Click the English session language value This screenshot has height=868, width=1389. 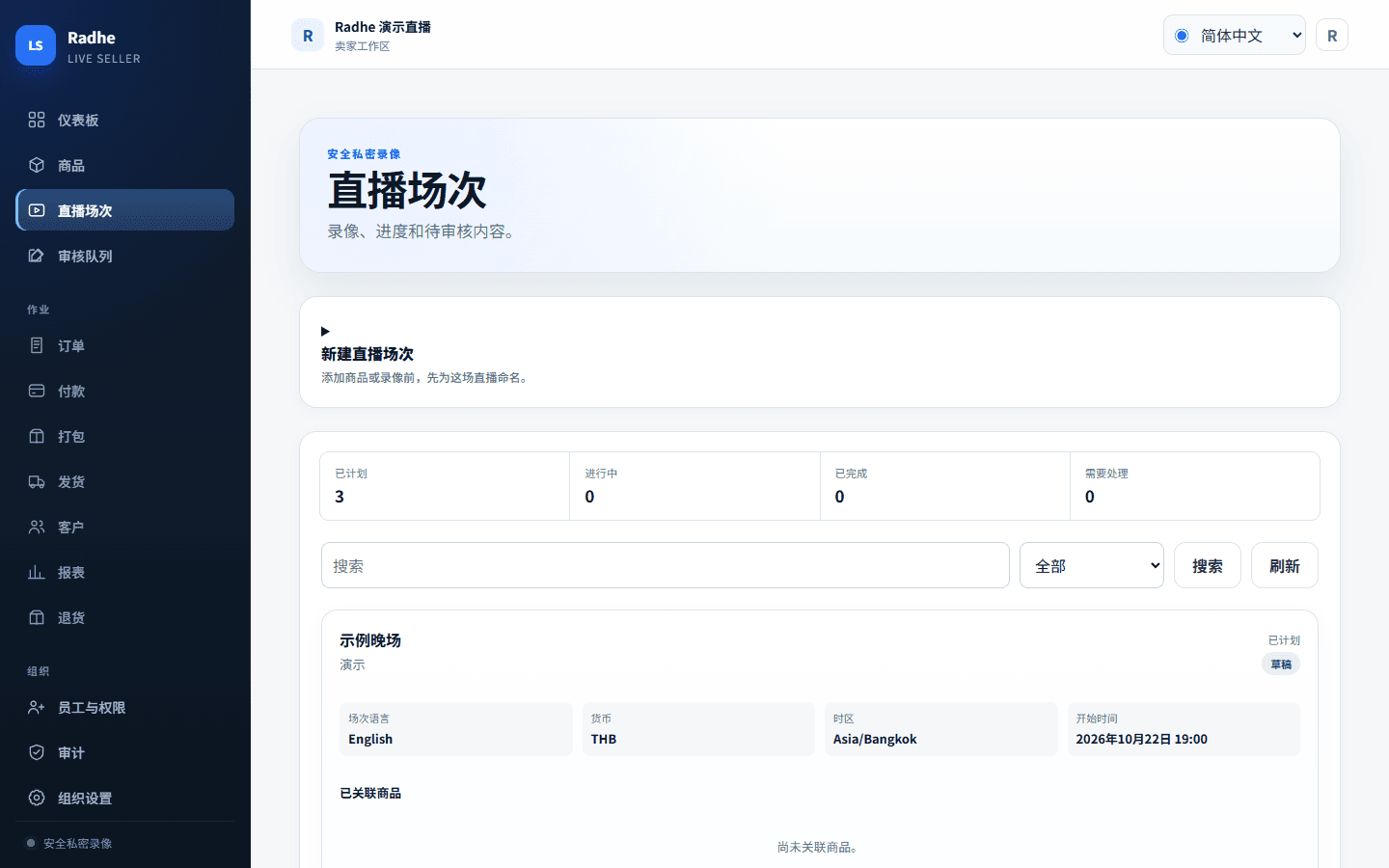click(x=370, y=739)
